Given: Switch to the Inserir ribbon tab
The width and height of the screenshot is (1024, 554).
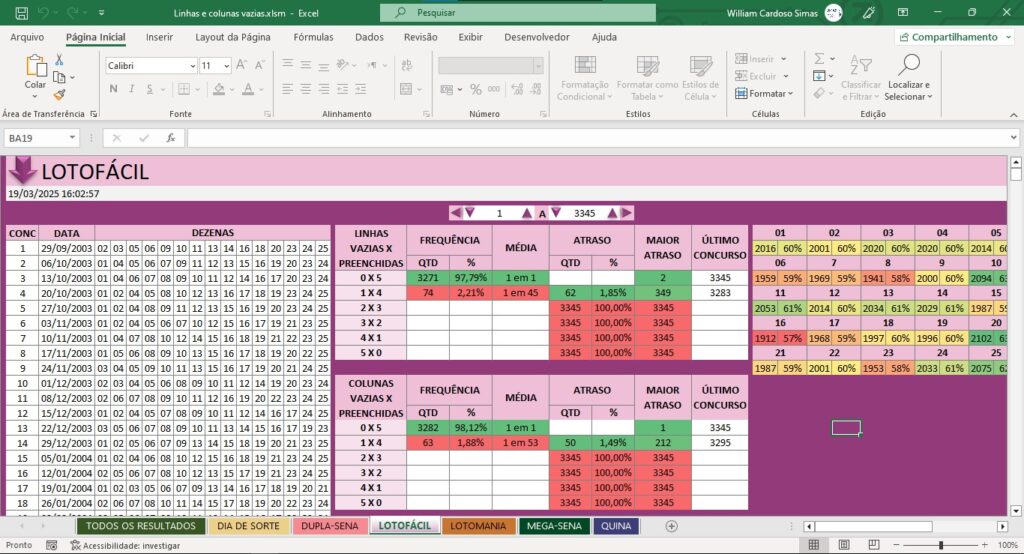Looking at the screenshot, I should coord(159,37).
